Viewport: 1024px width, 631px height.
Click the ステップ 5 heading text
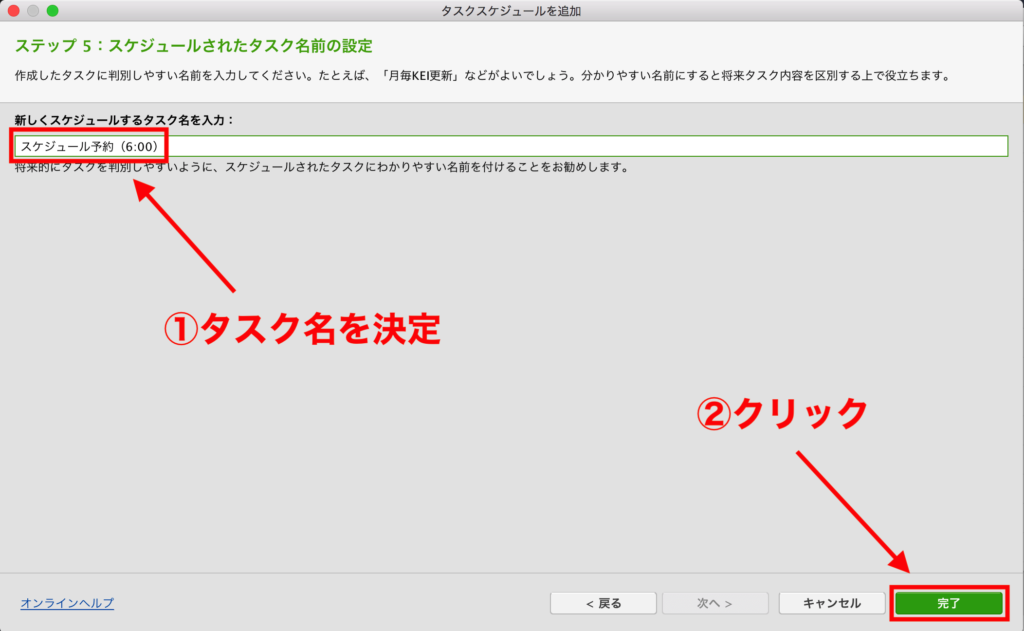(194, 46)
